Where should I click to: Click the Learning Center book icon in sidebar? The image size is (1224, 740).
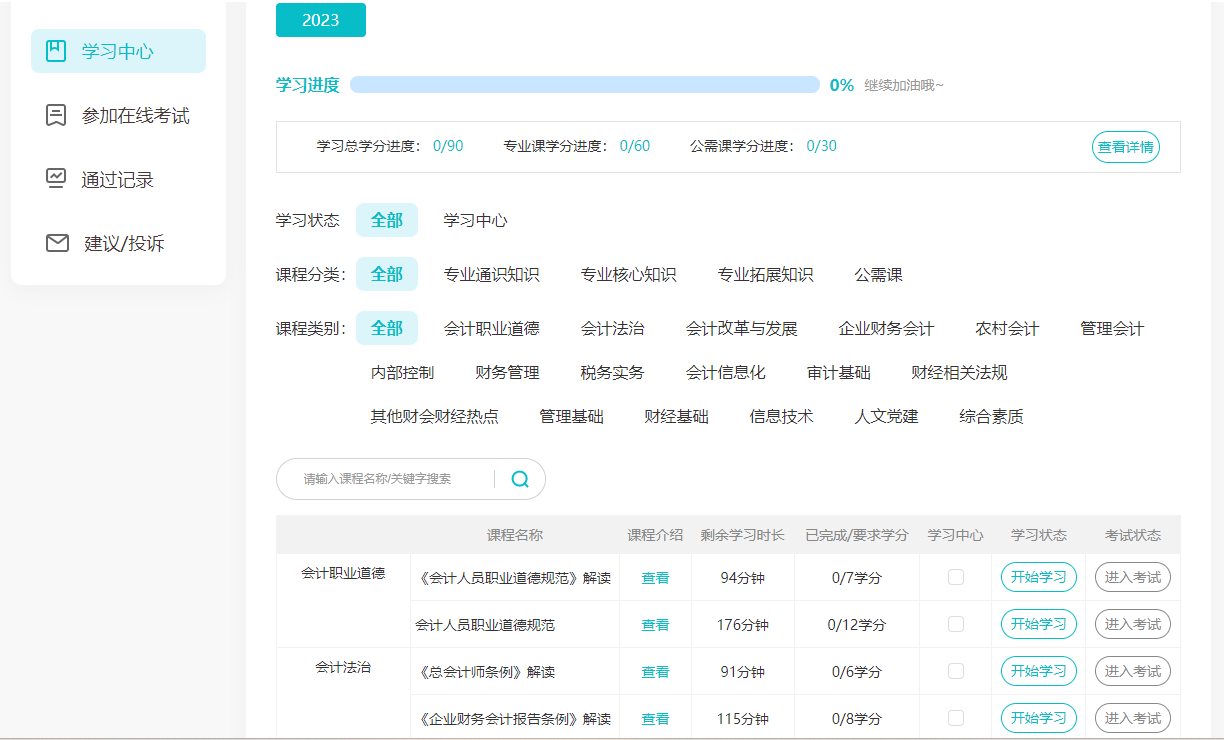(57, 51)
